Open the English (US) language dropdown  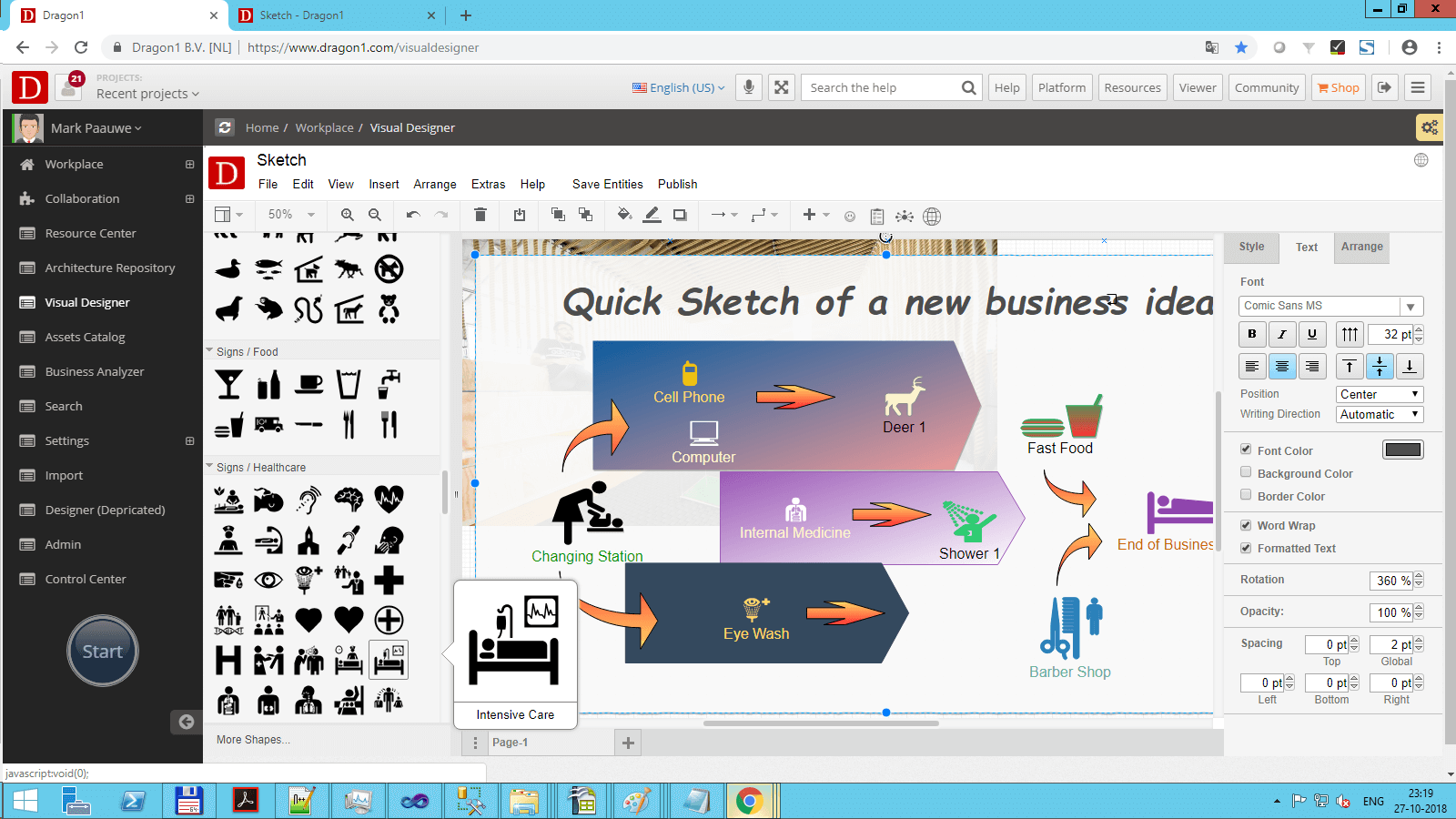[x=679, y=87]
